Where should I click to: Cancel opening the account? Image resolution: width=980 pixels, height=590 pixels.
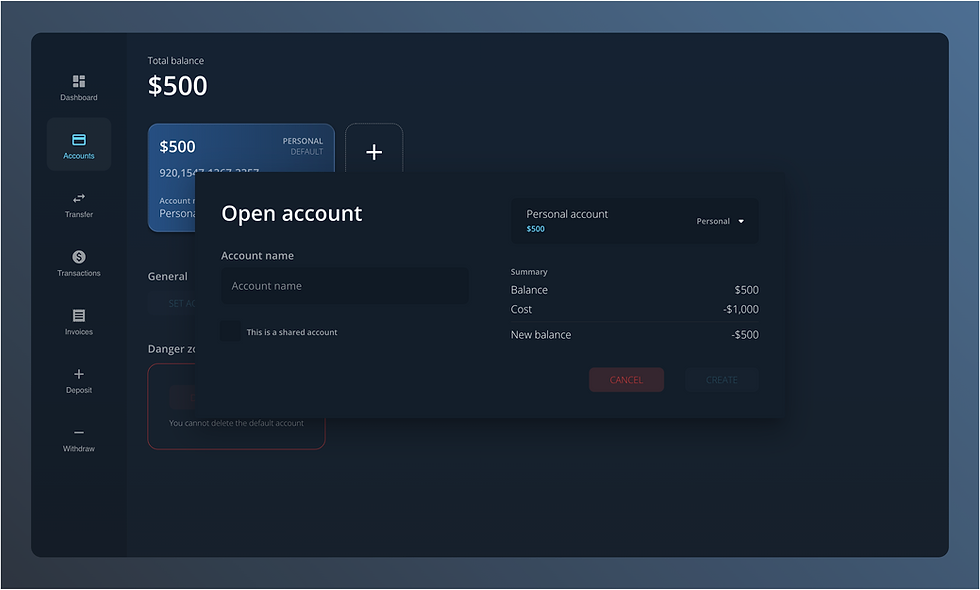coord(626,380)
